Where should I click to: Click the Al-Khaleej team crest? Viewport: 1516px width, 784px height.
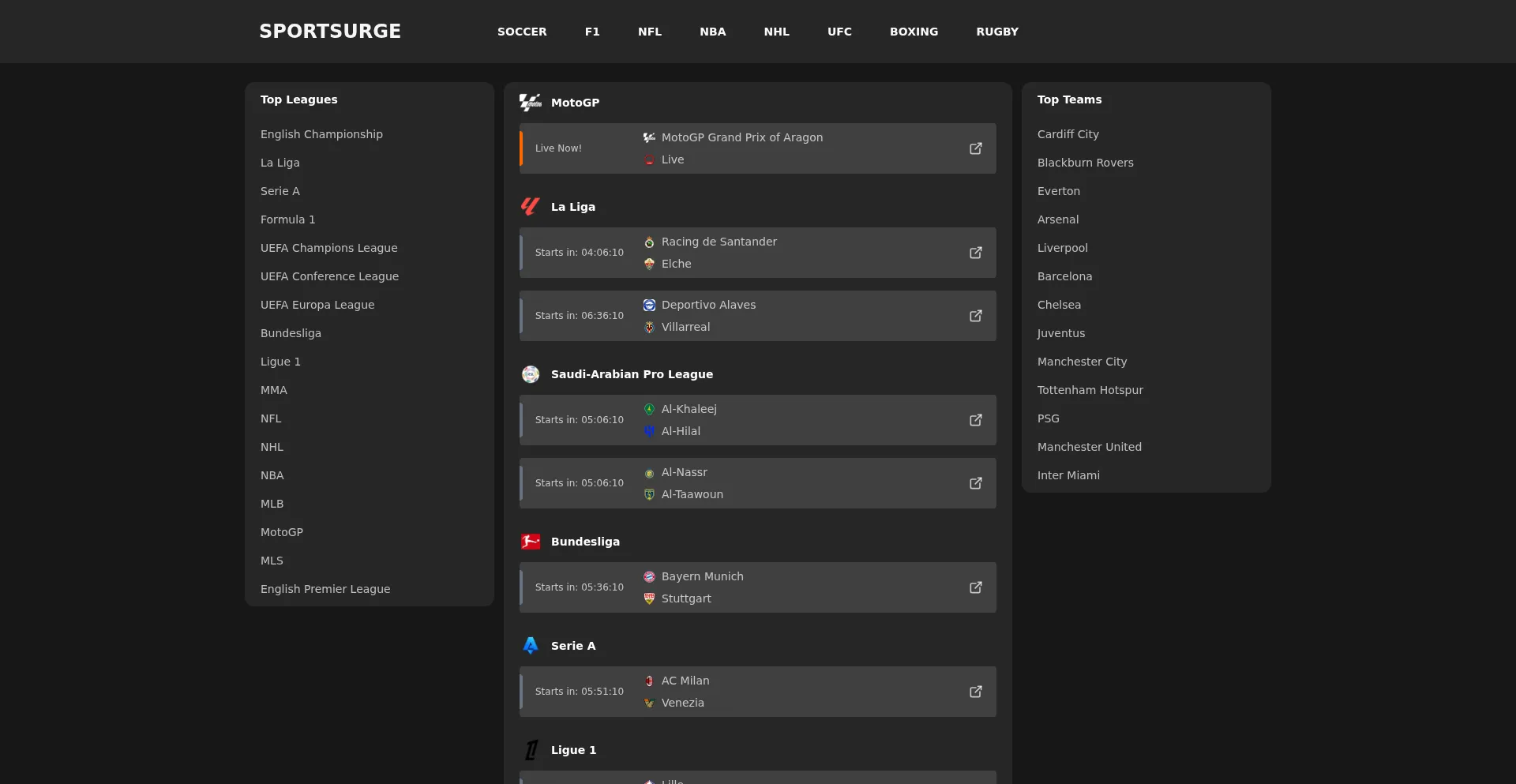(649, 409)
